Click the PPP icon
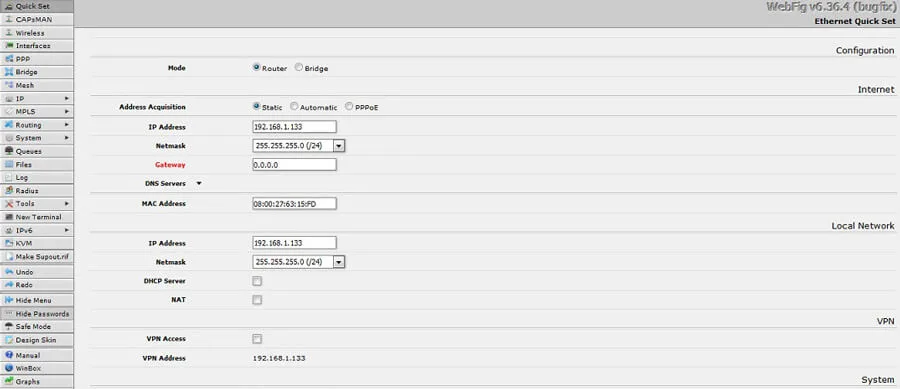Image resolution: width=900 pixels, height=389 pixels. [9, 59]
